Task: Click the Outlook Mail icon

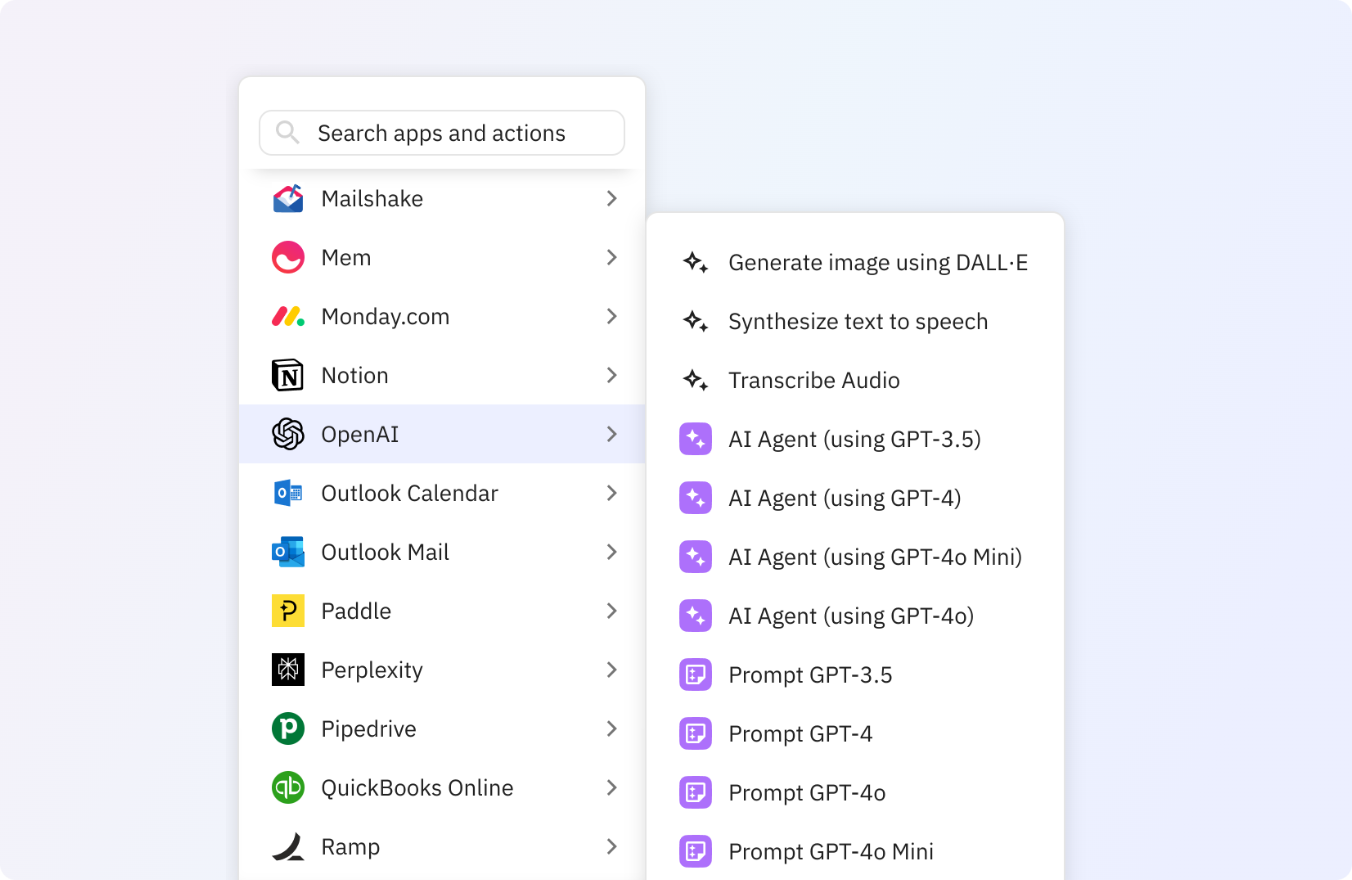Action: [288, 552]
